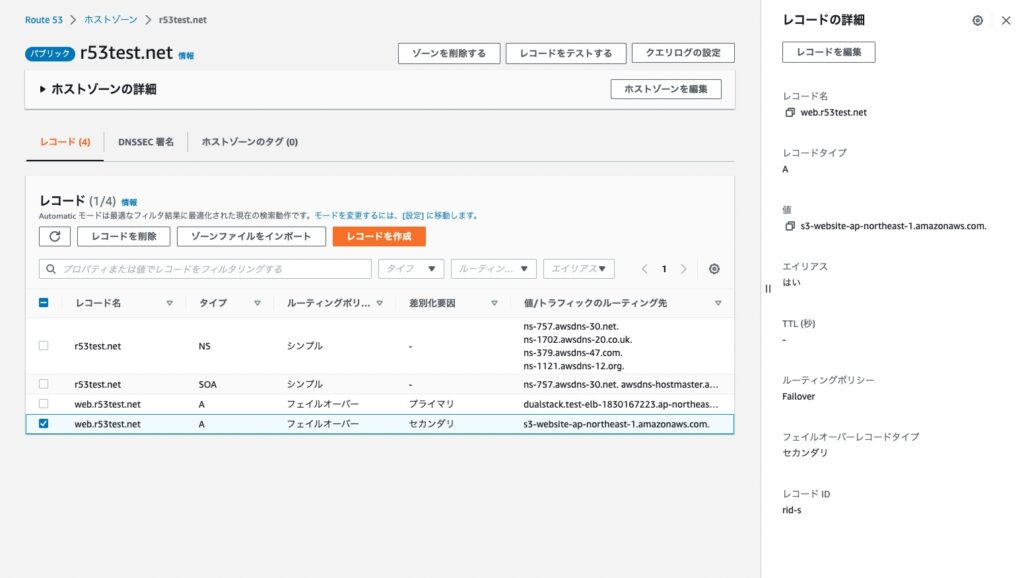Click the ns-757.awsdns-30.net. value text
Screen dimensions: 1024x578
571,327
